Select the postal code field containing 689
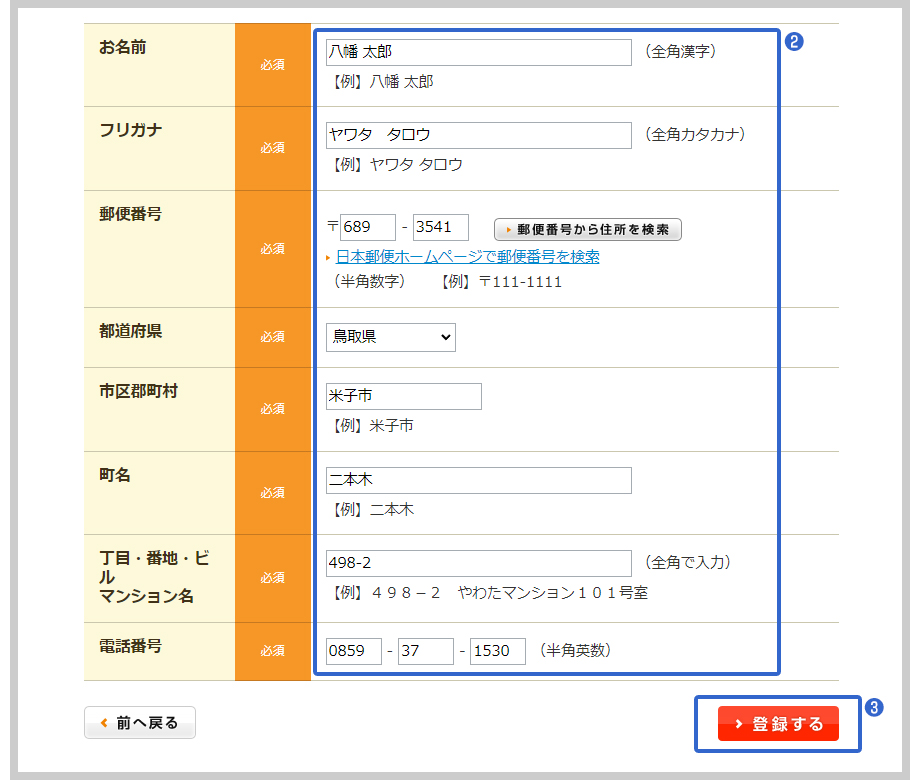Screen dimensions: 920x780 pos(367,227)
